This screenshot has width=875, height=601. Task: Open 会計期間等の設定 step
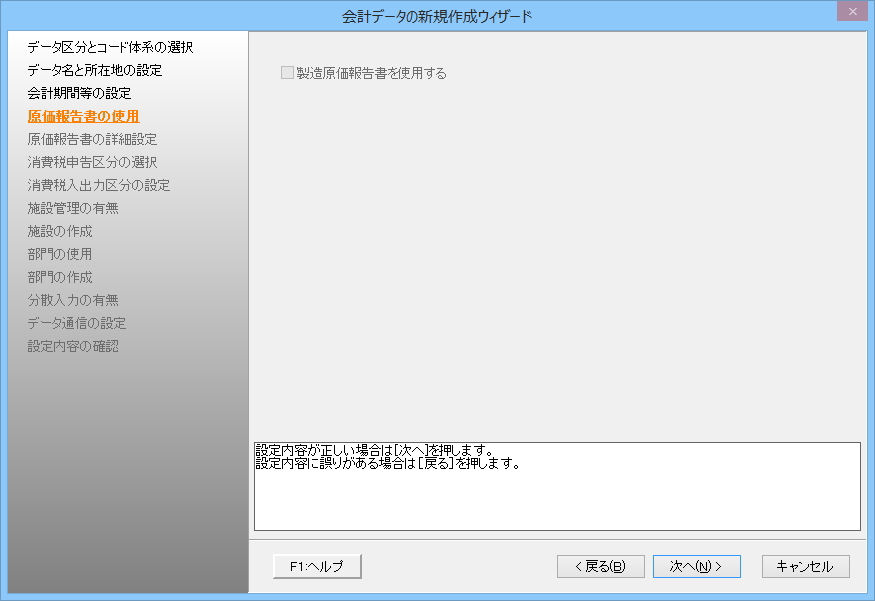(x=79, y=93)
